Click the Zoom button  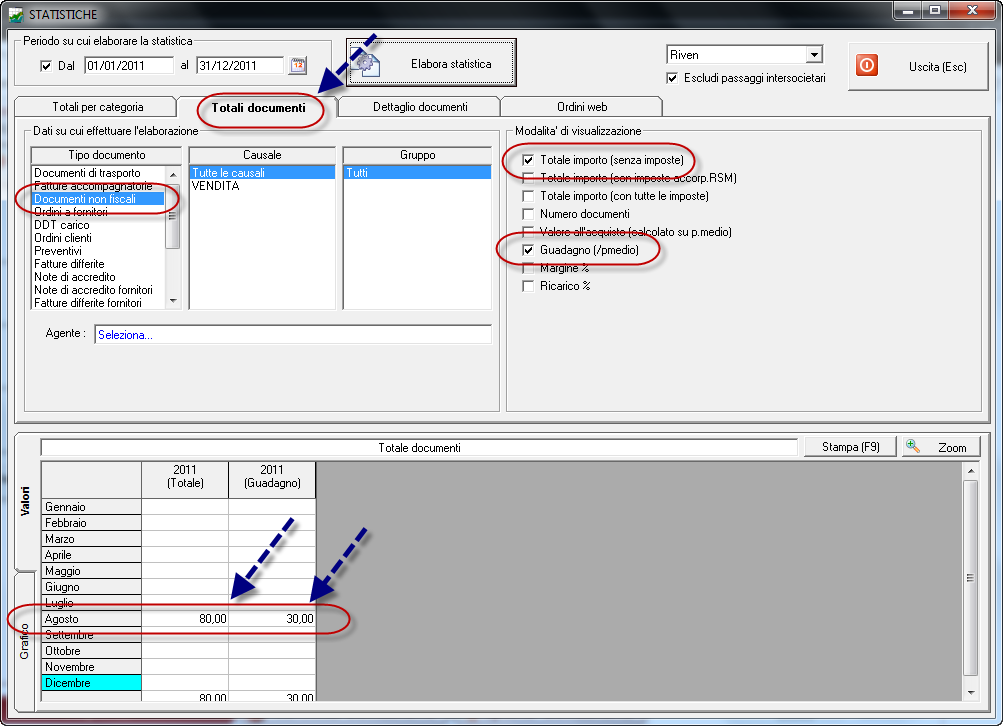click(x=941, y=446)
